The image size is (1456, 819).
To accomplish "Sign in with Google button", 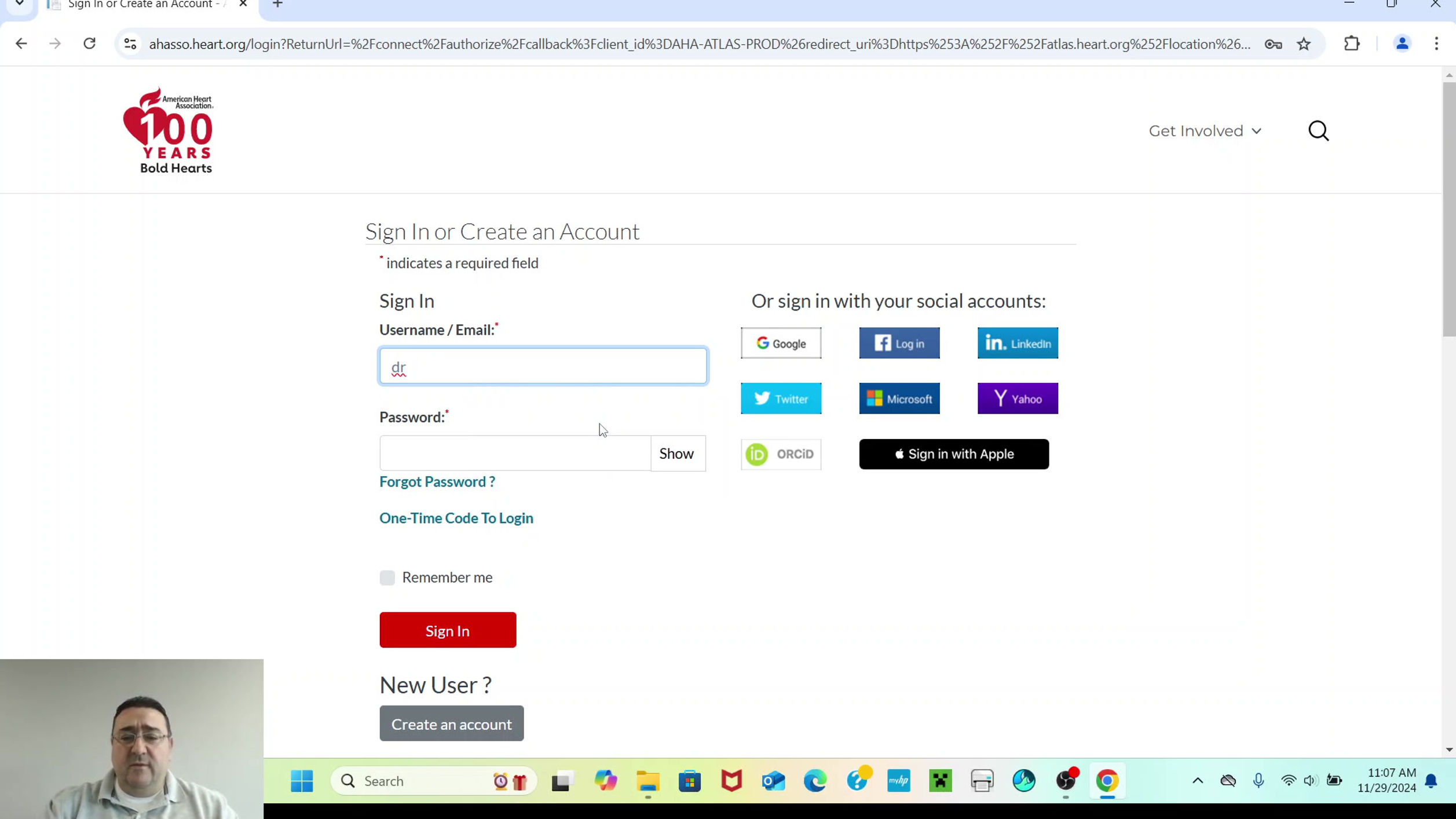I will coord(781,343).
